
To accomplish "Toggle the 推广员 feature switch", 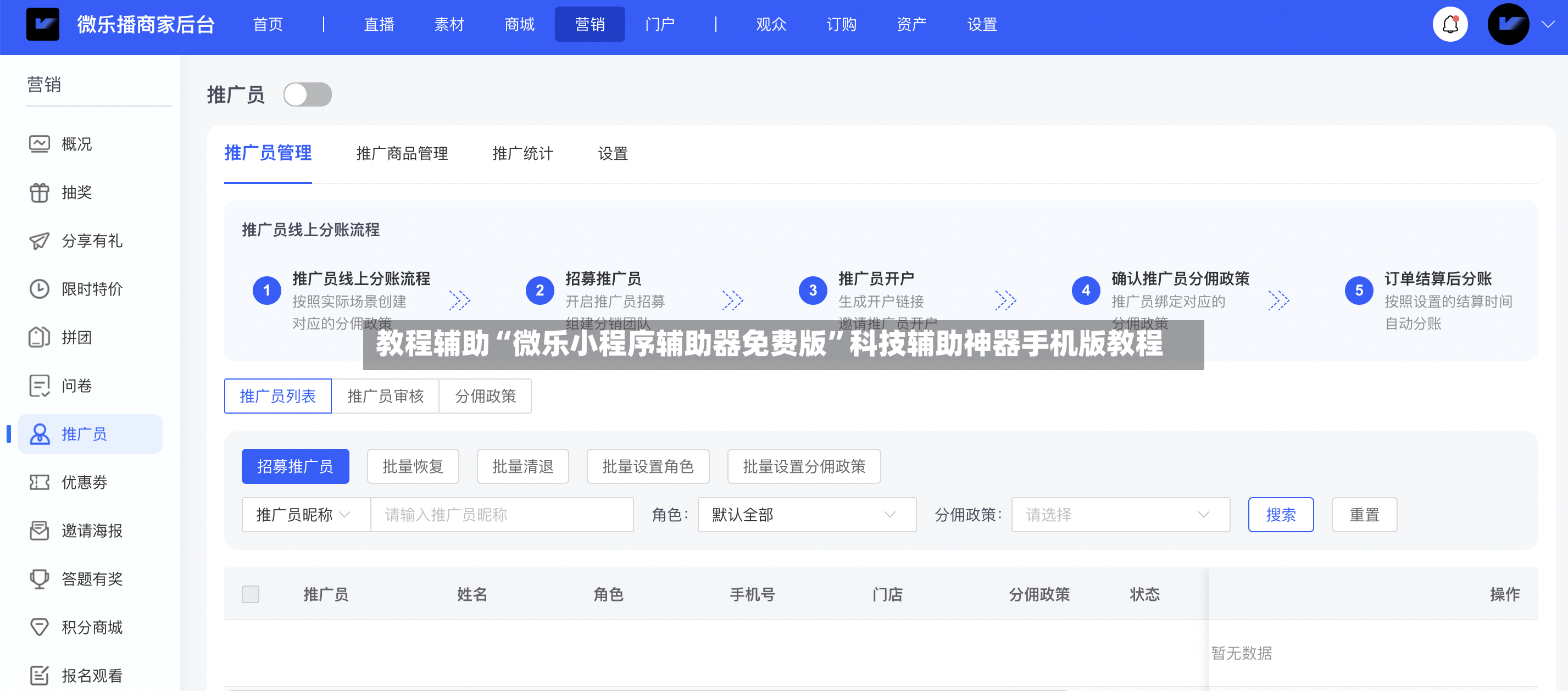I will pyautogui.click(x=307, y=94).
